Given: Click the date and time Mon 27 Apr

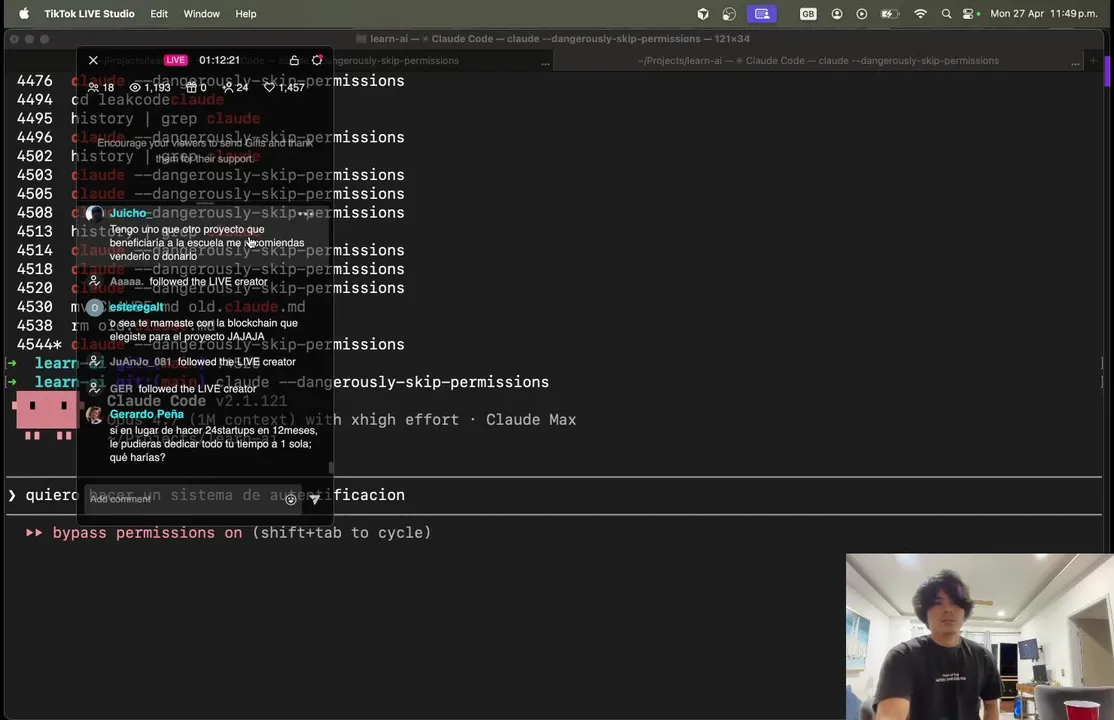Looking at the screenshot, I should click(x=1044, y=14).
